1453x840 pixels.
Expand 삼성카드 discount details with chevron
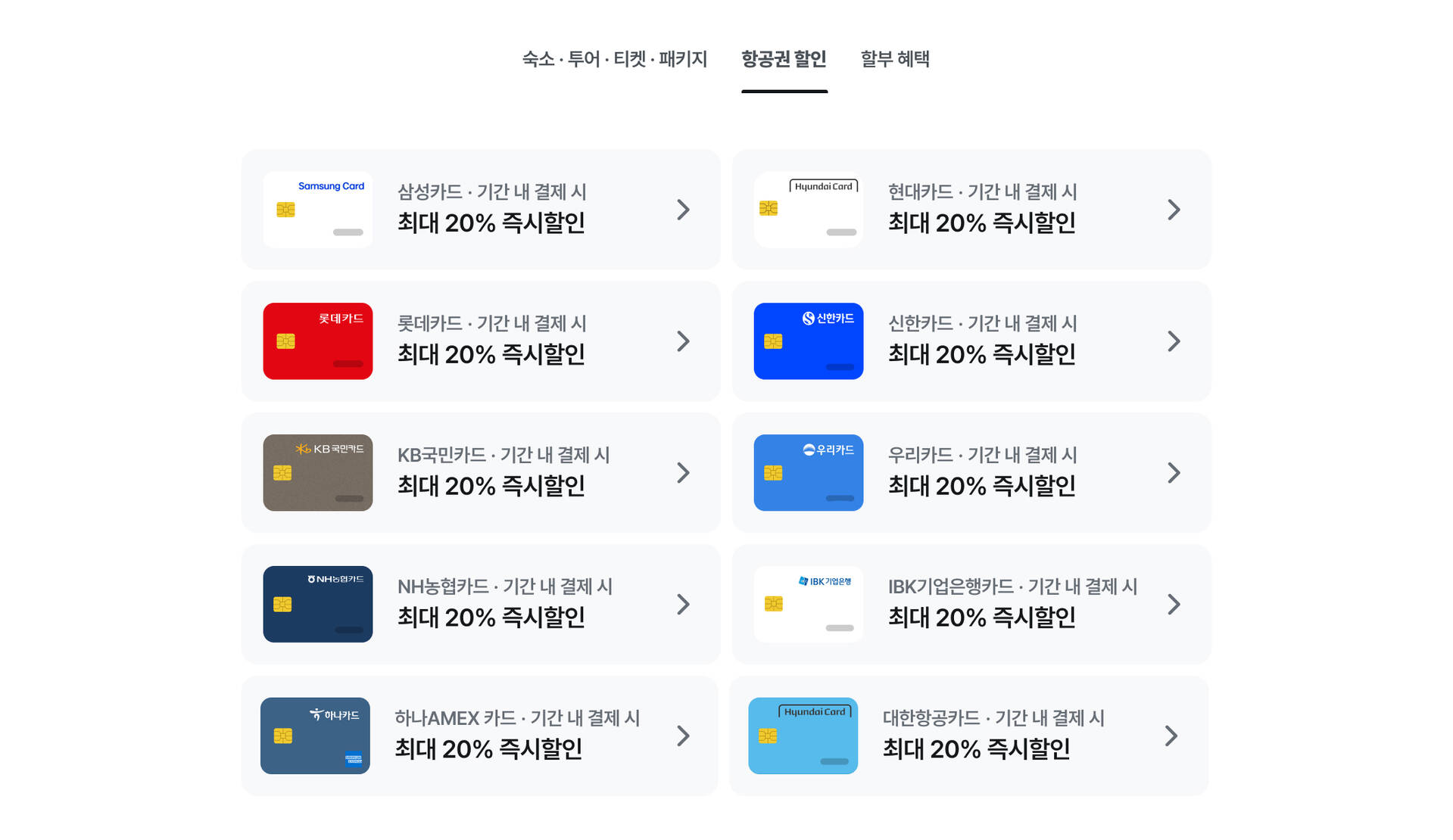point(683,210)
